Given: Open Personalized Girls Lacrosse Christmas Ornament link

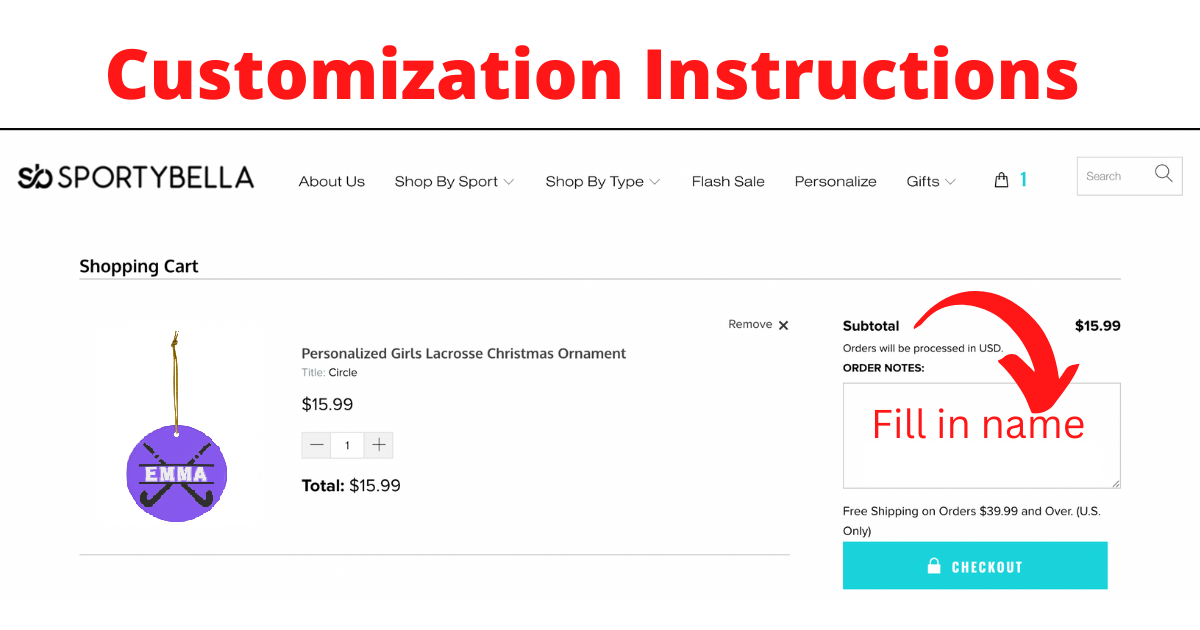Looking at the screenshot, I should tap(464, 353).
